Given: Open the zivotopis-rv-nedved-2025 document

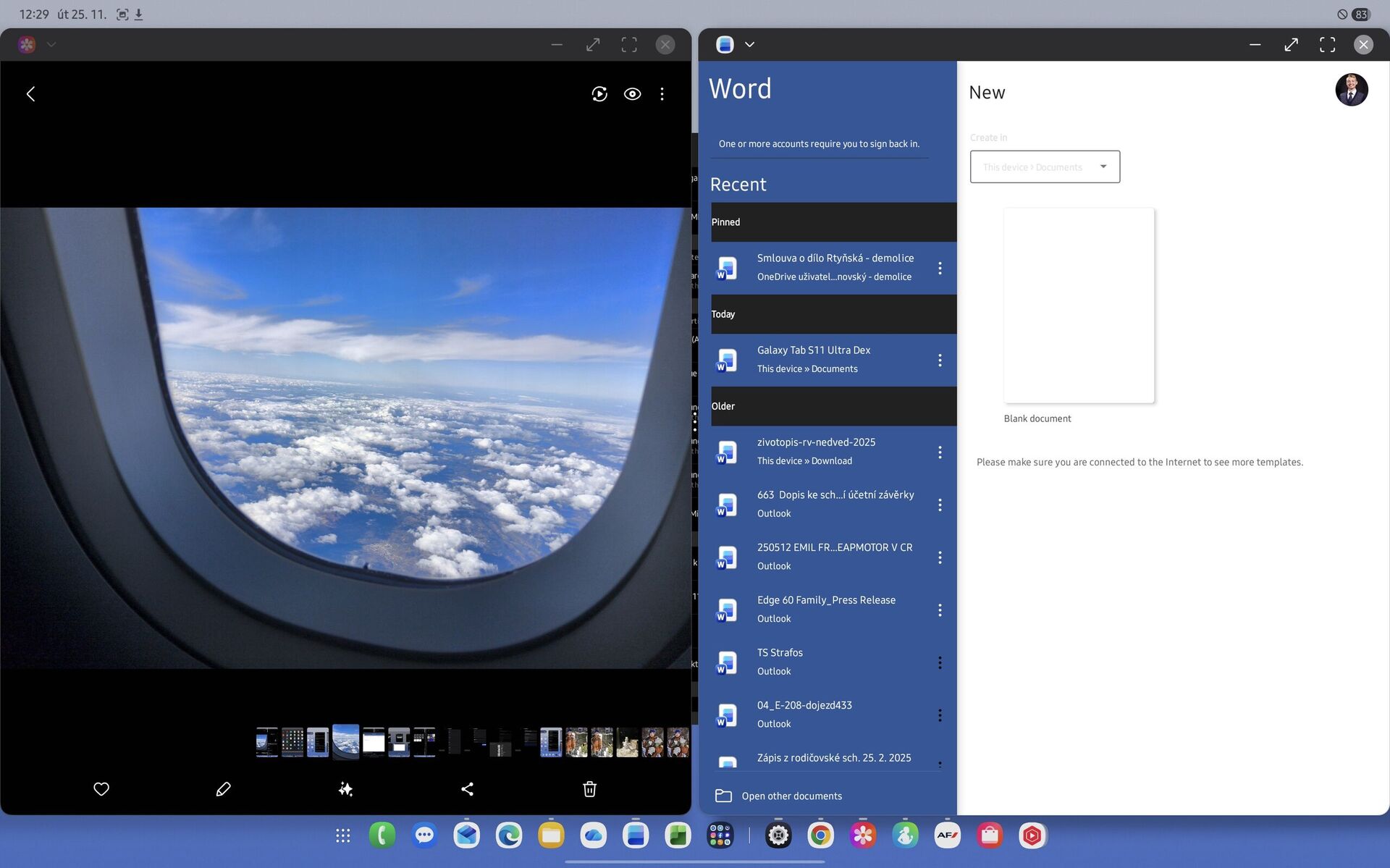Looking at the screenshot, I should [816, 451].
